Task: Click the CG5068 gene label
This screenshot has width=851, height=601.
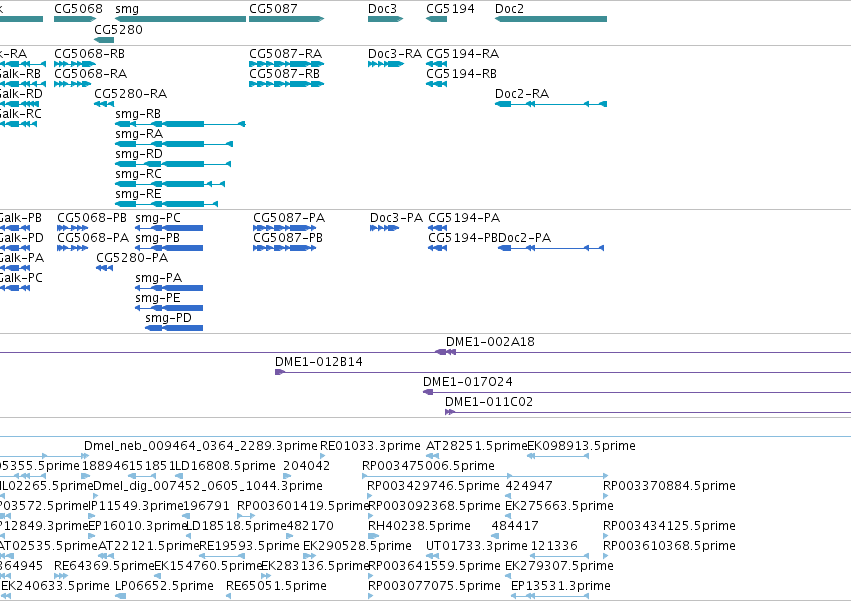Action: click(78, 9)
